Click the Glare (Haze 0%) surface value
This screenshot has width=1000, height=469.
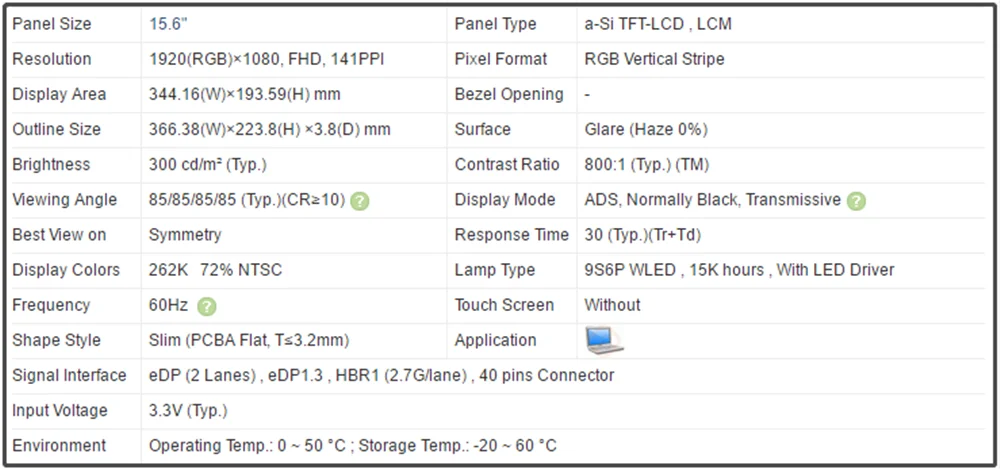pyautogui.click(x=645, y=129)
